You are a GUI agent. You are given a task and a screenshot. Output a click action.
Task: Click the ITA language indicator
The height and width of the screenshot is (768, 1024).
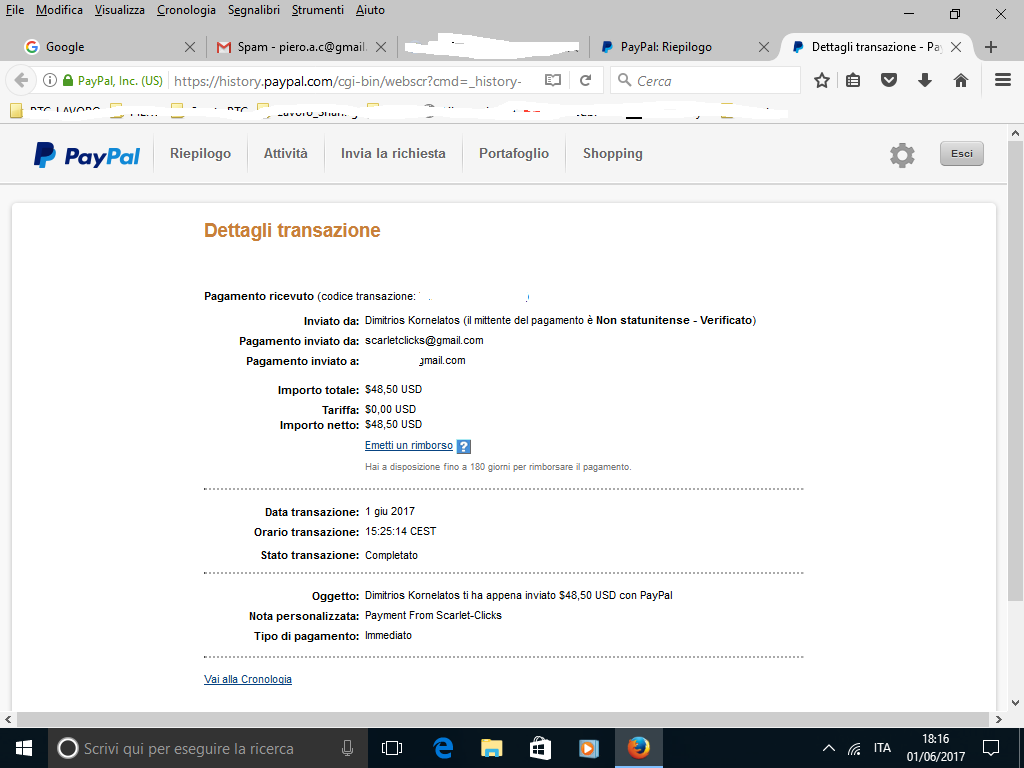tap(882, 748)
